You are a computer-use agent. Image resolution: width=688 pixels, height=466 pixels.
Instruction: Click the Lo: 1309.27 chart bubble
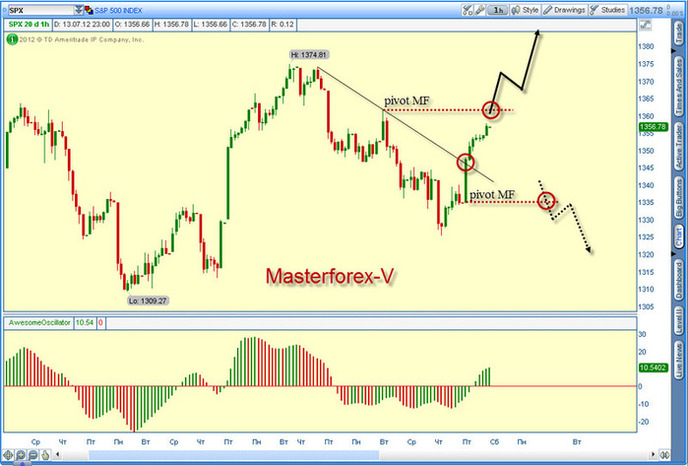pyautogui.click(x=148, y=301)
